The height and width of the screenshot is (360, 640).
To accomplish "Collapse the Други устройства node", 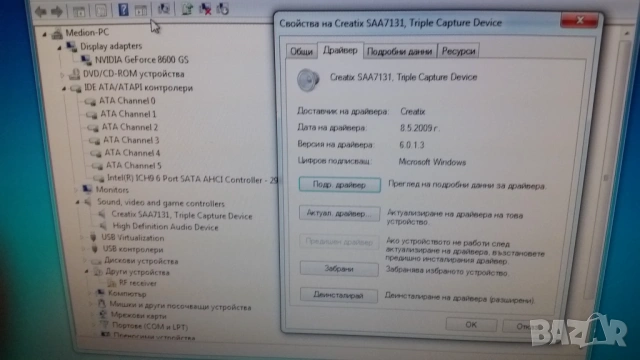I will click(87, 271).
